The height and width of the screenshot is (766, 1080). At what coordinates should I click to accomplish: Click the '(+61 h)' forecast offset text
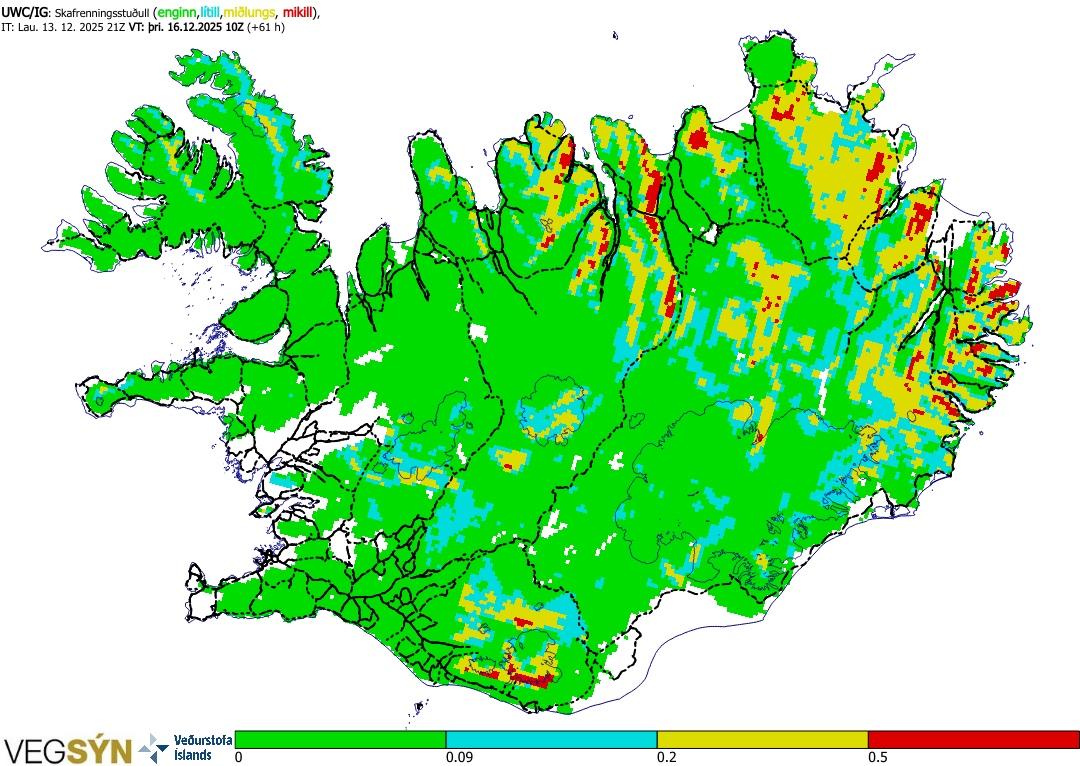(267, 28)
